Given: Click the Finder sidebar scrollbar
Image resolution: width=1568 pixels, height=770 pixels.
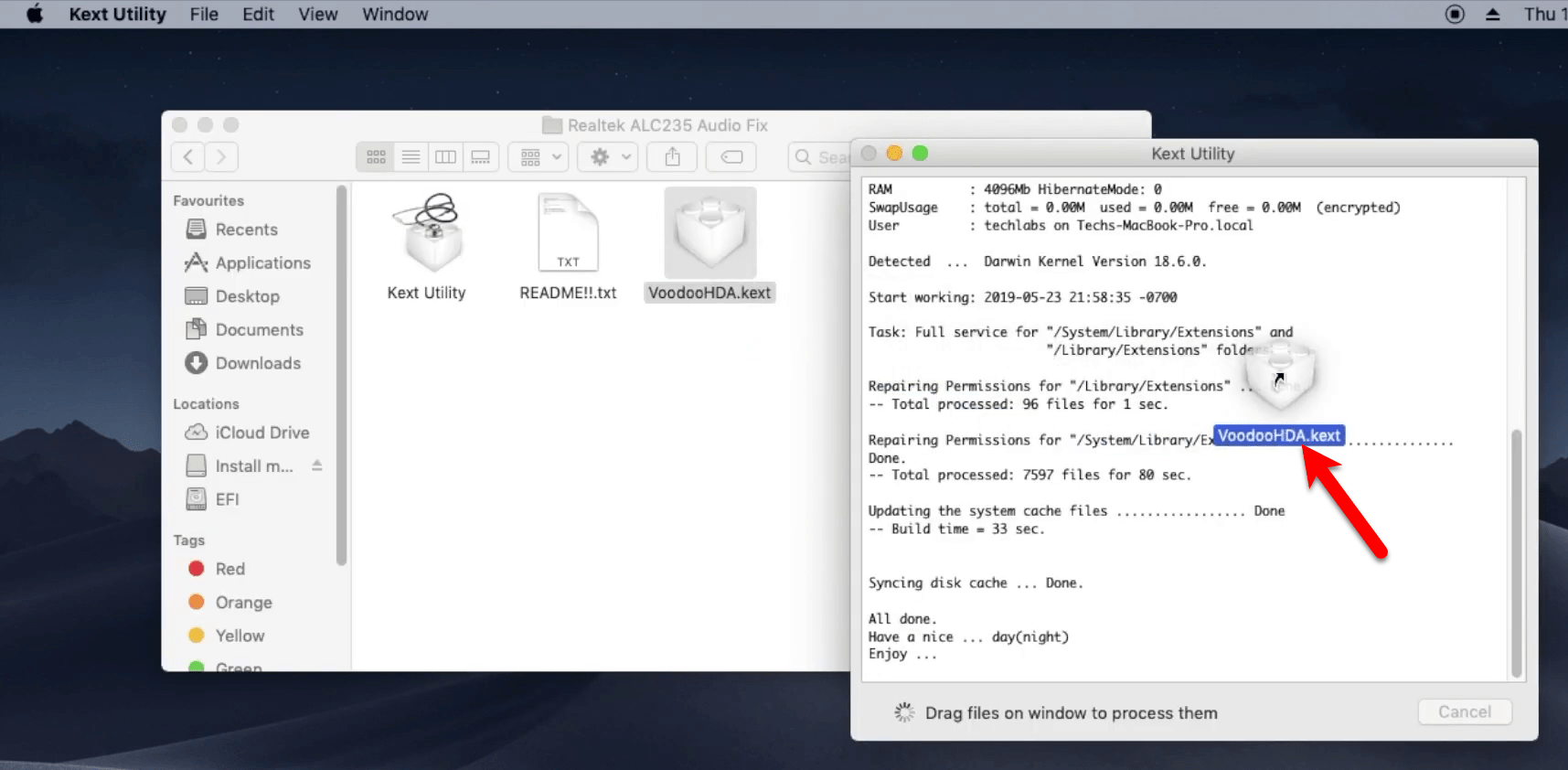Looking at the screenshot, I should (341, 375).
